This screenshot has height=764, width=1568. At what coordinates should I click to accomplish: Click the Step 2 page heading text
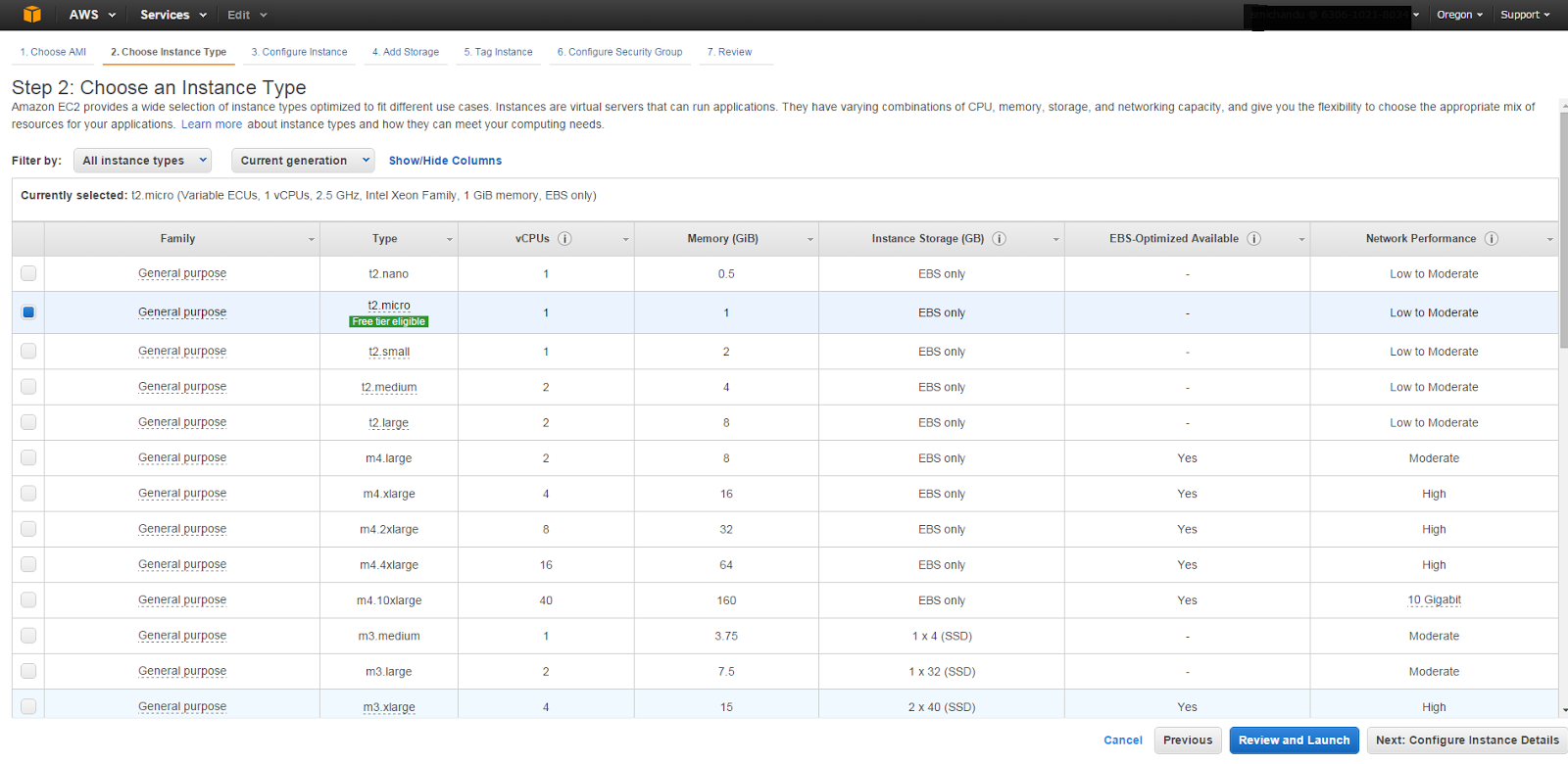[x=159, y=87]
